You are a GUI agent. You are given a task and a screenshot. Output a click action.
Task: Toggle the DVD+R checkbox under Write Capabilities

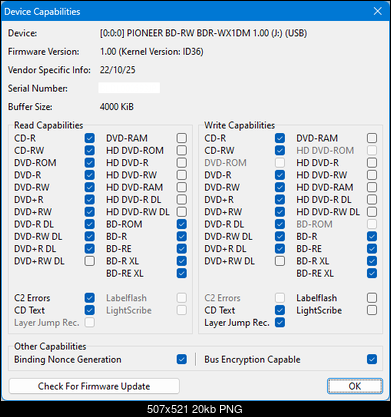click(280, 200)
